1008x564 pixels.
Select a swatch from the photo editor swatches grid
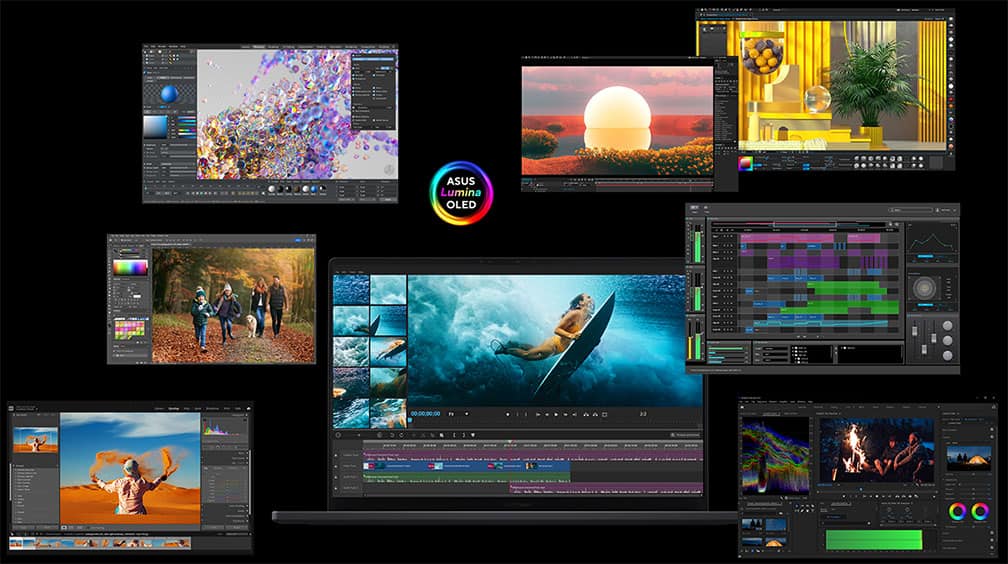pos(130,328)
